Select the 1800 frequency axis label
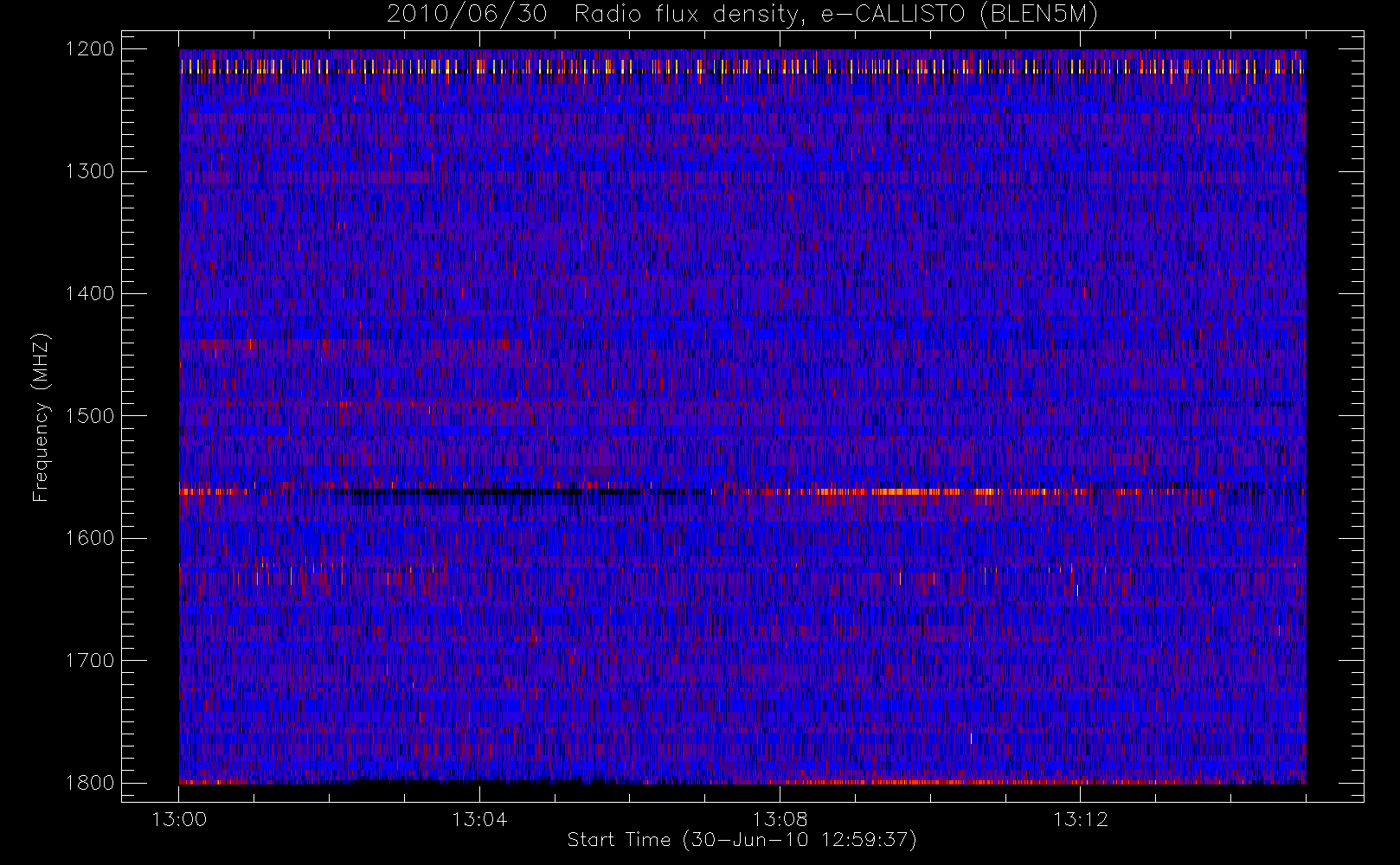The width and height of the screenshot is (1400, 865). click(x=90, y=782)
